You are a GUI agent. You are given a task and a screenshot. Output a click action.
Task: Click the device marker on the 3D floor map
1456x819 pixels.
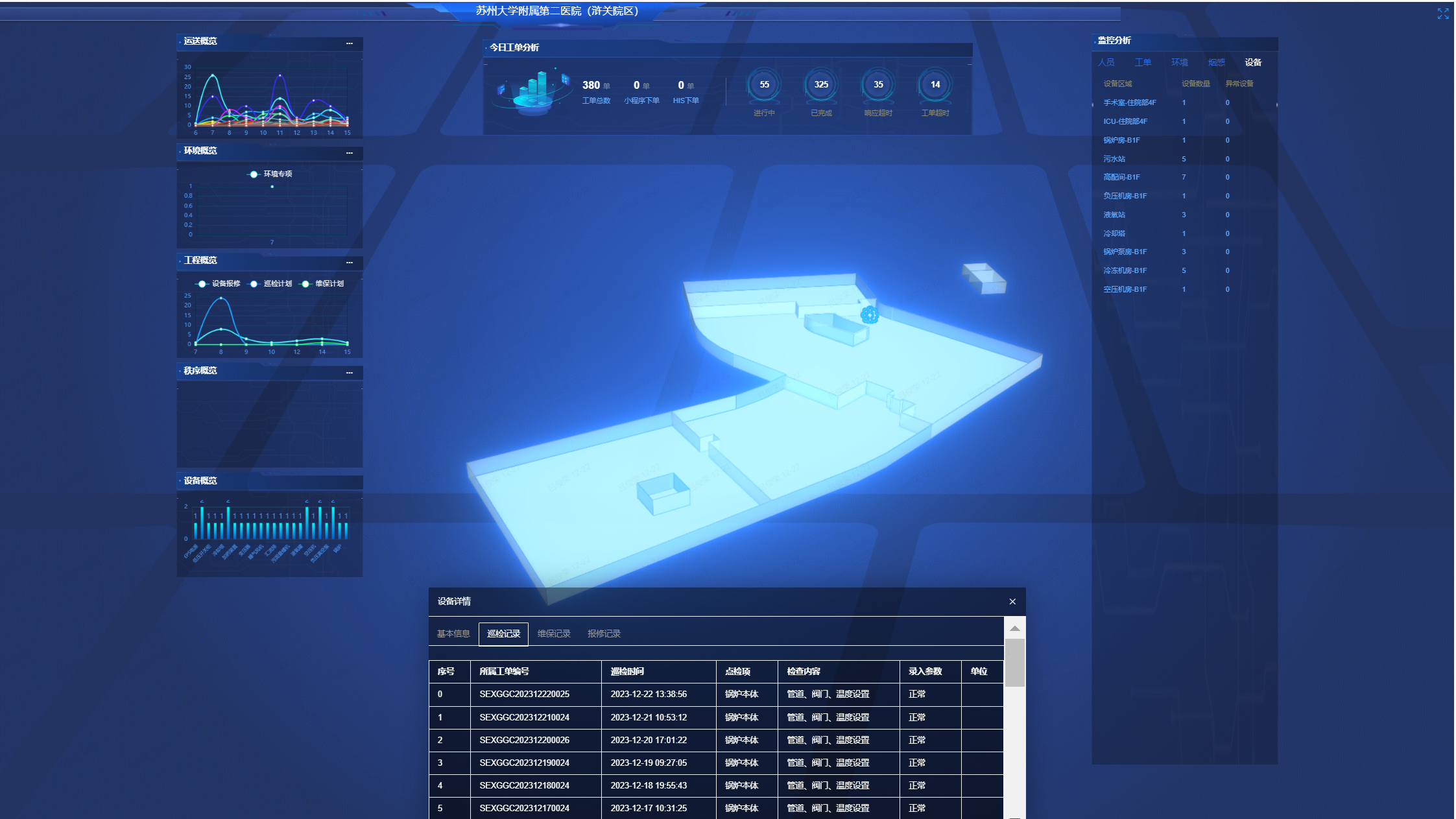(869, 315)
